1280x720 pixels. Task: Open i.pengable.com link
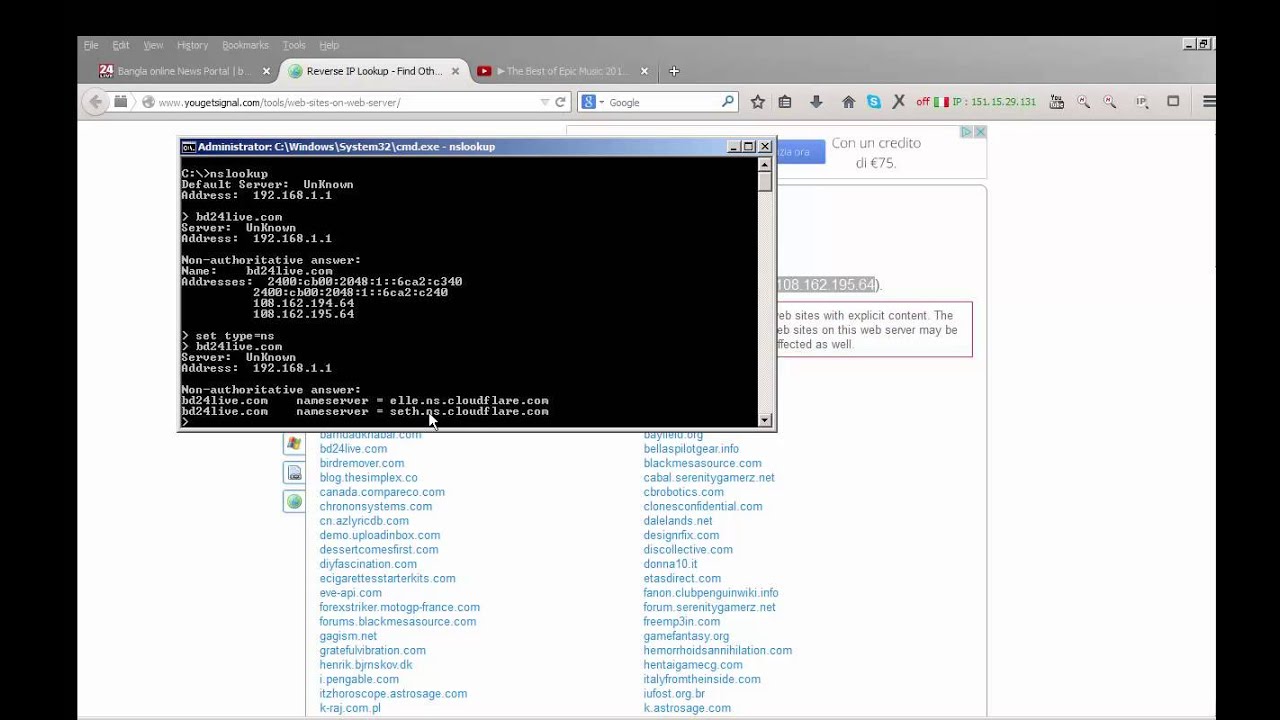click(x=359, y=679)
